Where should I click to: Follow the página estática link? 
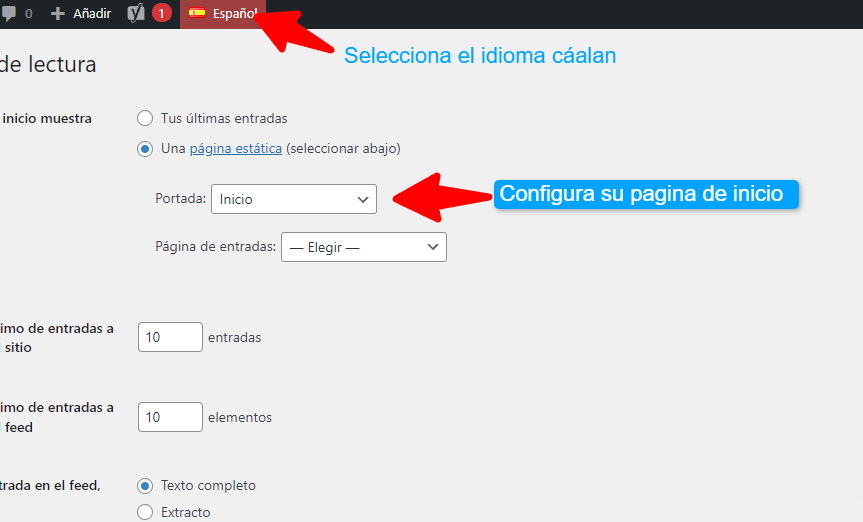236,149
